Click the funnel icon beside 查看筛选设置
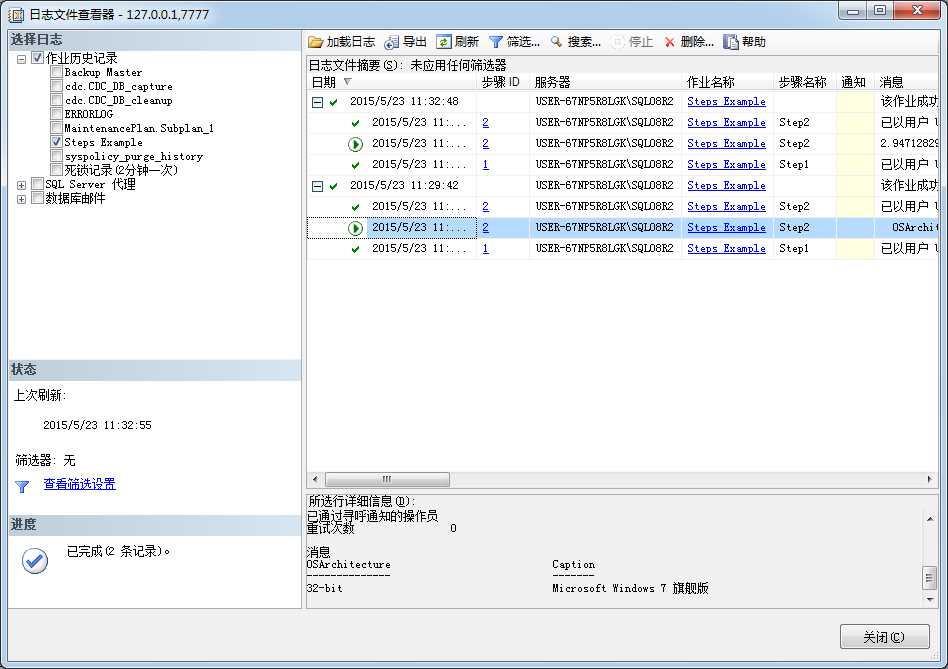The width and height of the screenshot is (948, 669). point(22,486)
